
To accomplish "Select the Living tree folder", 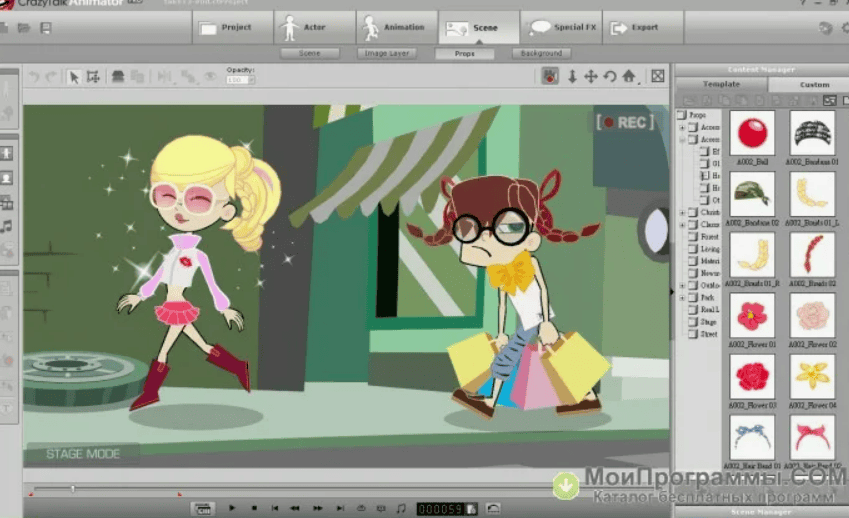I will click(x=704, y=249).
